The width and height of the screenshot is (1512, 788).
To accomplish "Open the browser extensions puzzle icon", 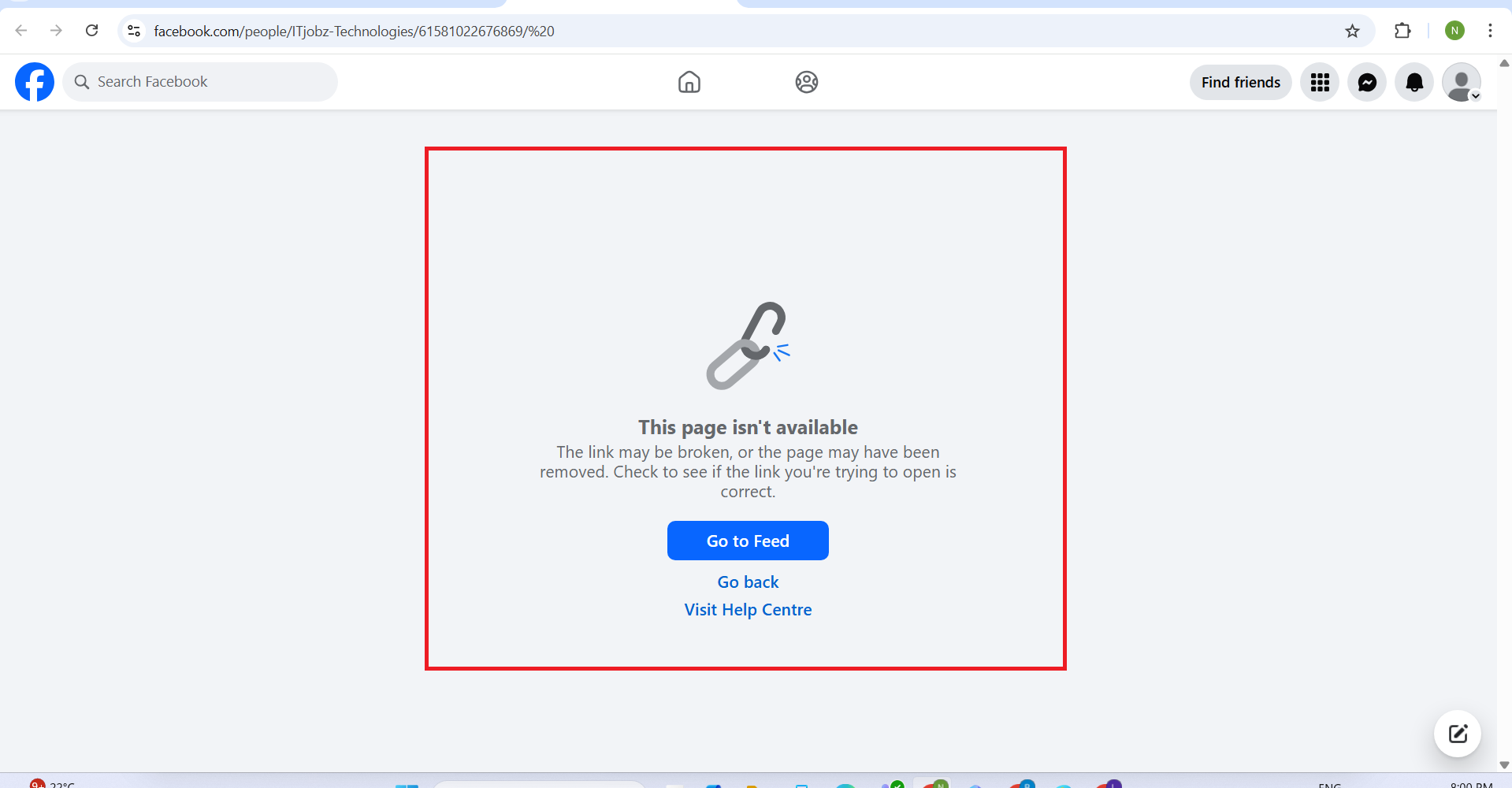I will pyautogui.click(x=1402, y=31).
